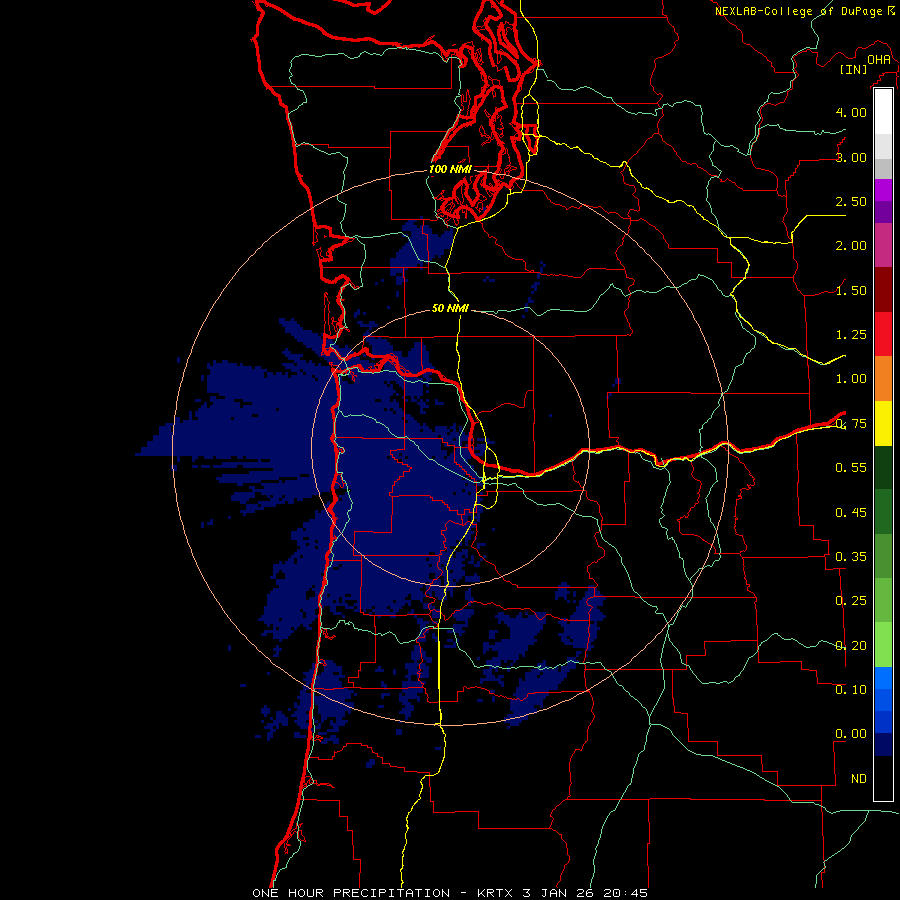This screenshot has width=900, height=900.
Task: Click the 1.25 legend value
Action: [x=851, y=335]
